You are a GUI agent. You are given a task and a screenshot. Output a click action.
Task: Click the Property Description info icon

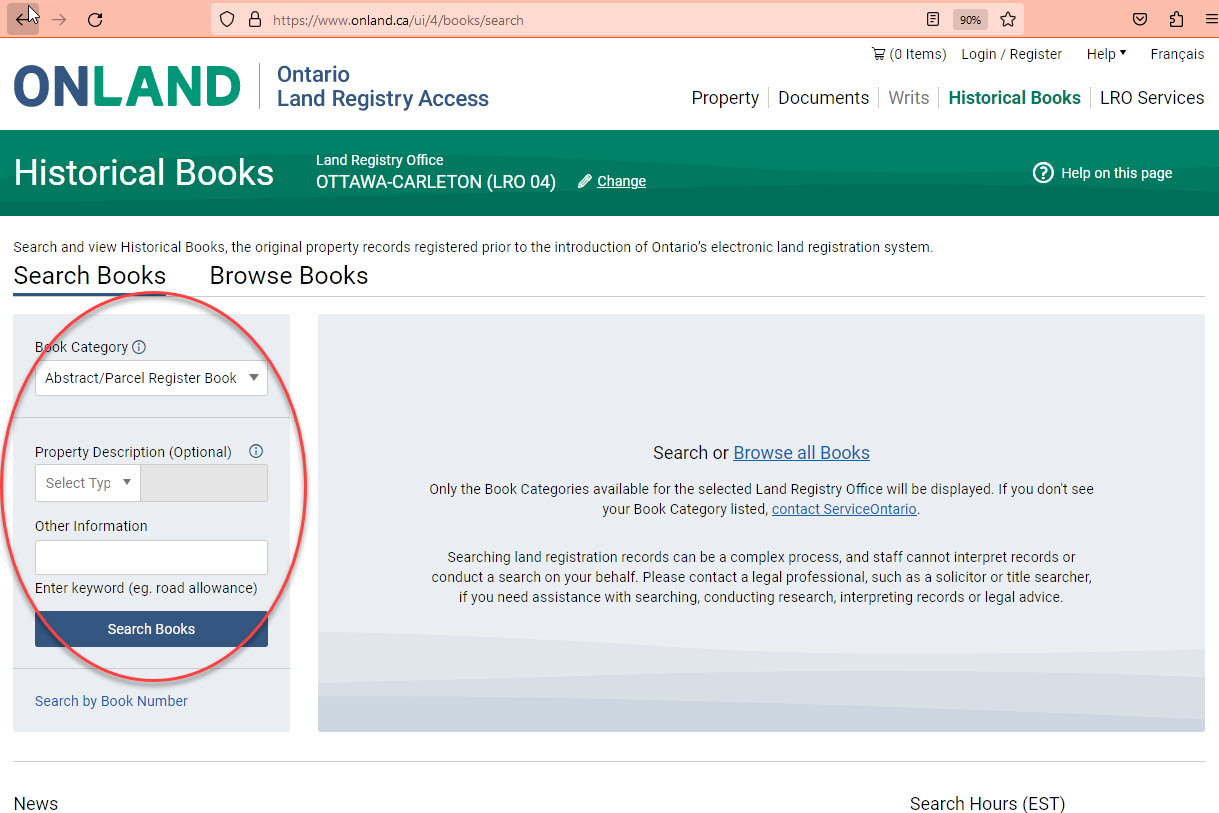click(256, 451)
